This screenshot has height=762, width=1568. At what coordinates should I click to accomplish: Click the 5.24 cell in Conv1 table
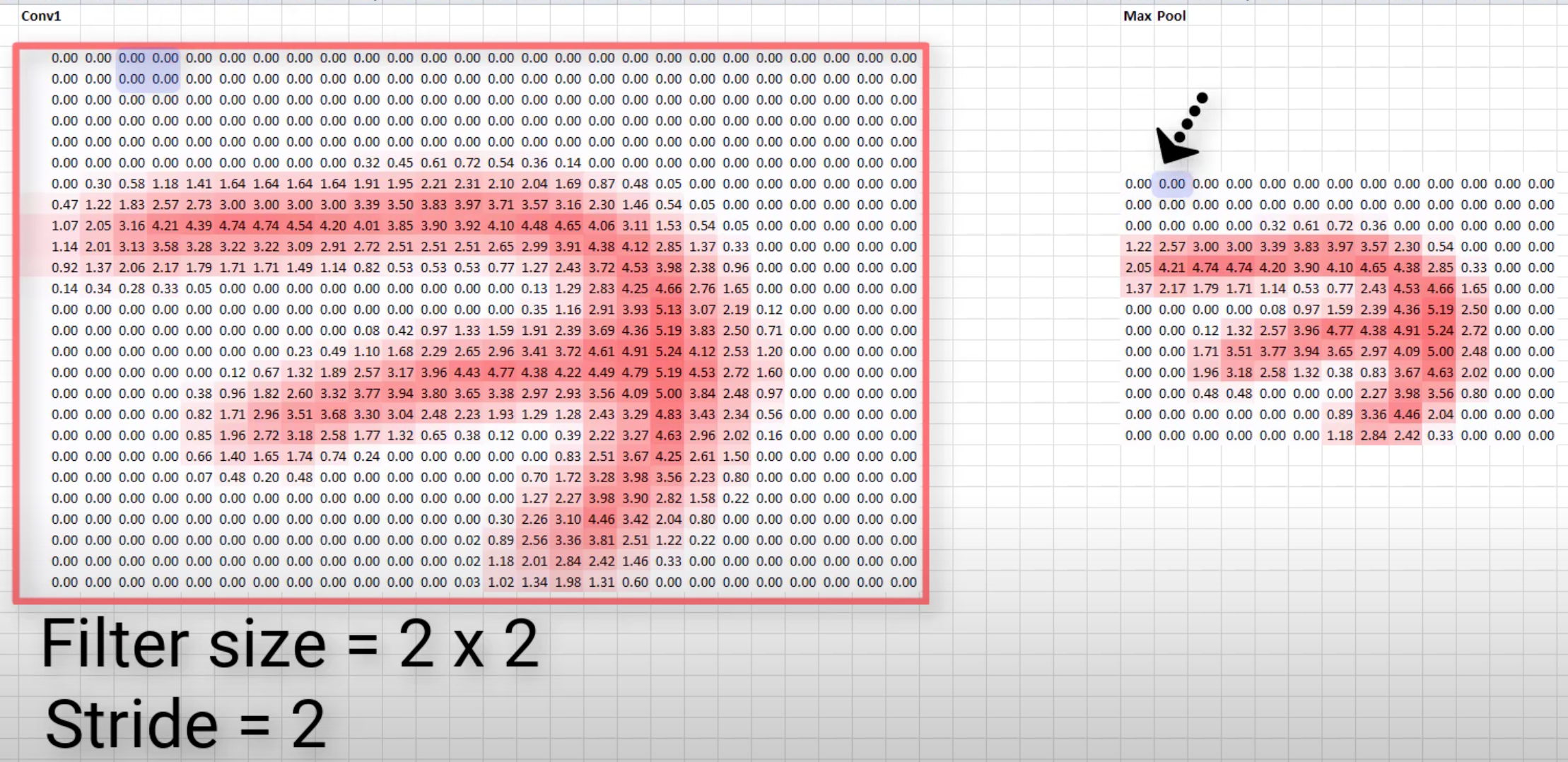pos(668,351)
